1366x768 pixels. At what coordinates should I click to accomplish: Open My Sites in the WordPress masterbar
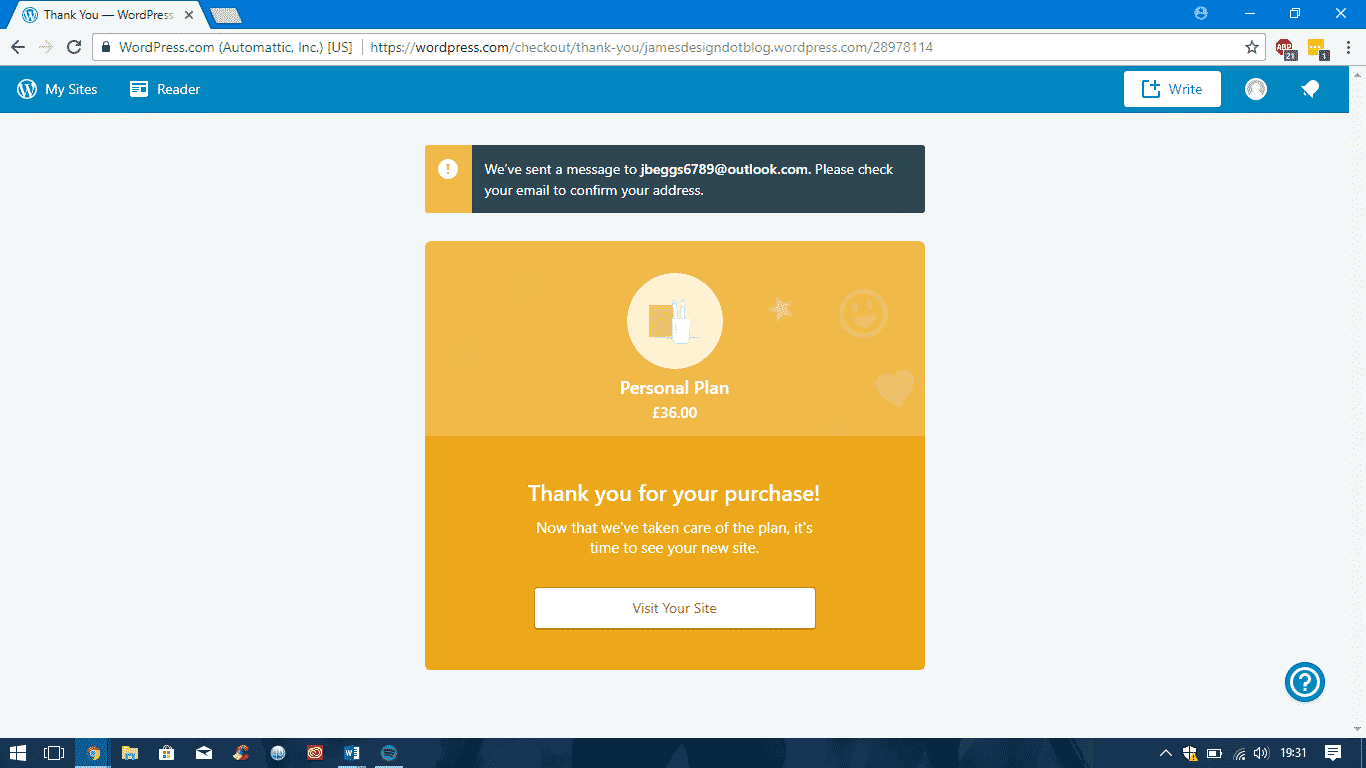pos(57,89)
